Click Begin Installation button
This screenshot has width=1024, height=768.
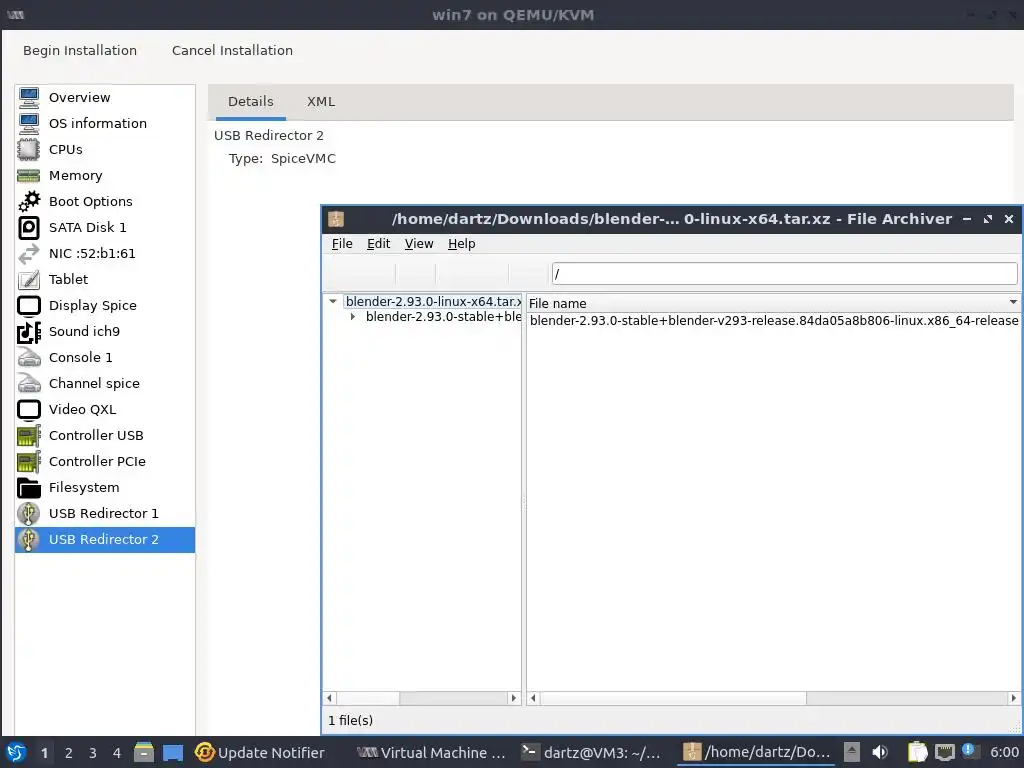tap(80, 50)
